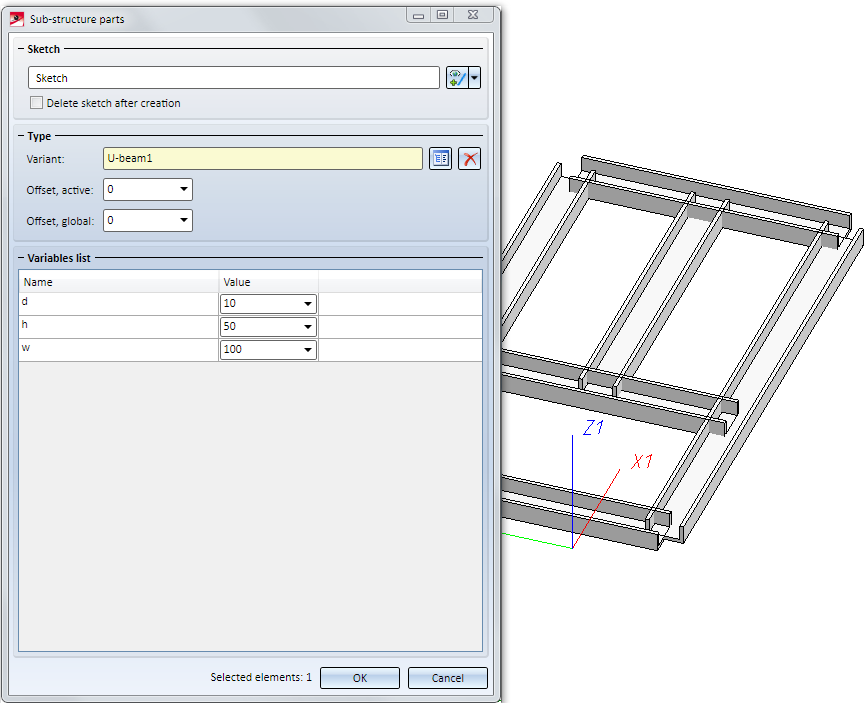Click the Sketch name input field
864x703 pixels.
tap(233, 78)
